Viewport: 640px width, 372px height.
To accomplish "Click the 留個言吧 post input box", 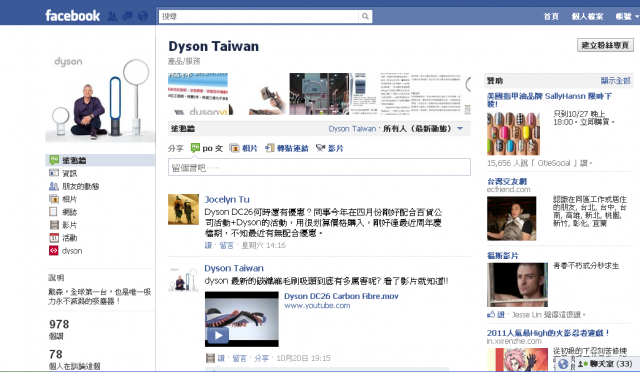I will coord(319,167).
